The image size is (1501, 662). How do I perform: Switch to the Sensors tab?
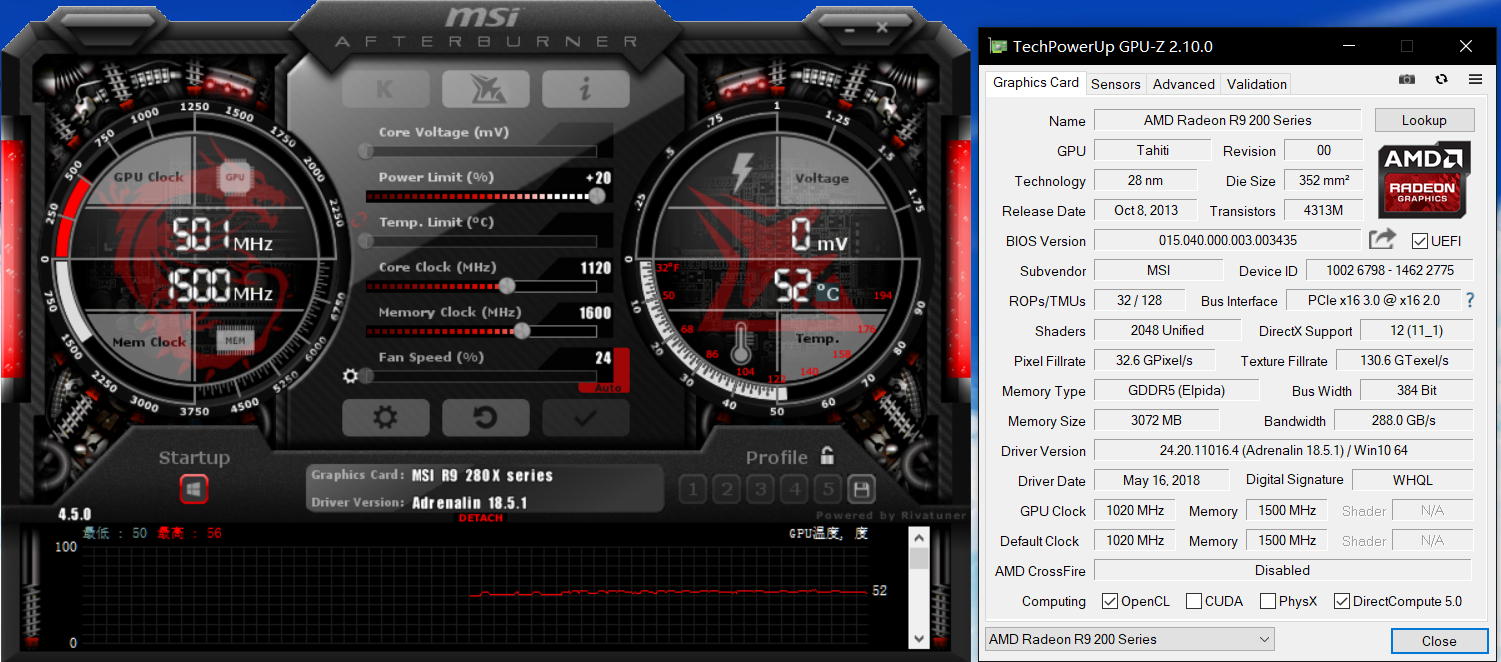pos(1115,84)
